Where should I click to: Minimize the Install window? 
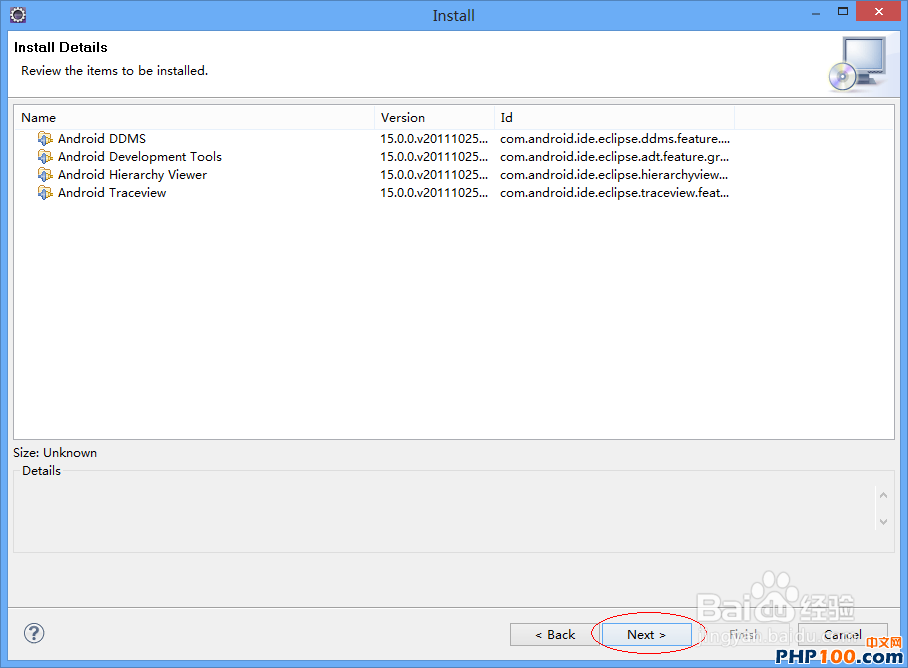pyautogui.click(x=816, y=12)
